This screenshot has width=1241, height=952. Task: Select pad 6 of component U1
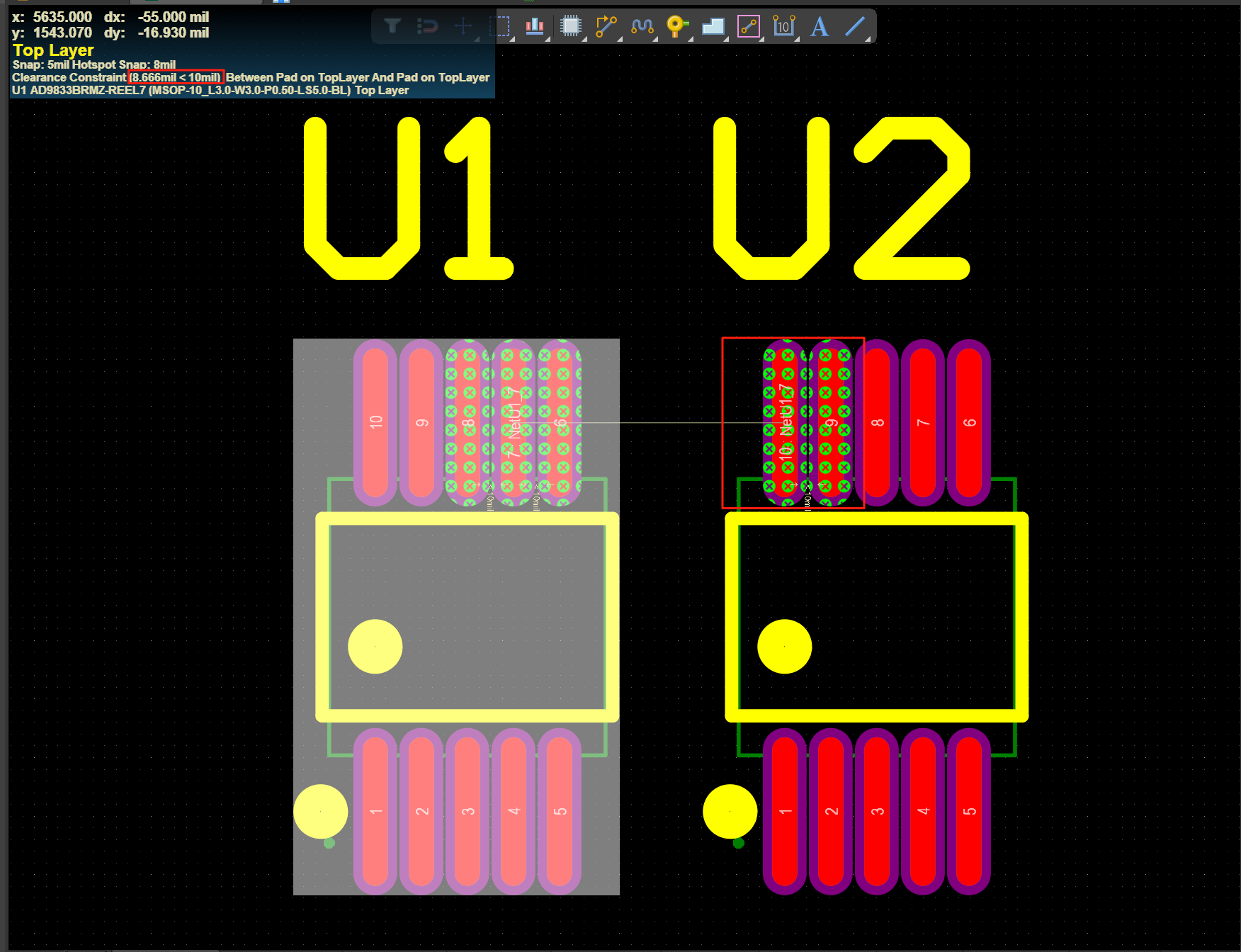point(560,423)
